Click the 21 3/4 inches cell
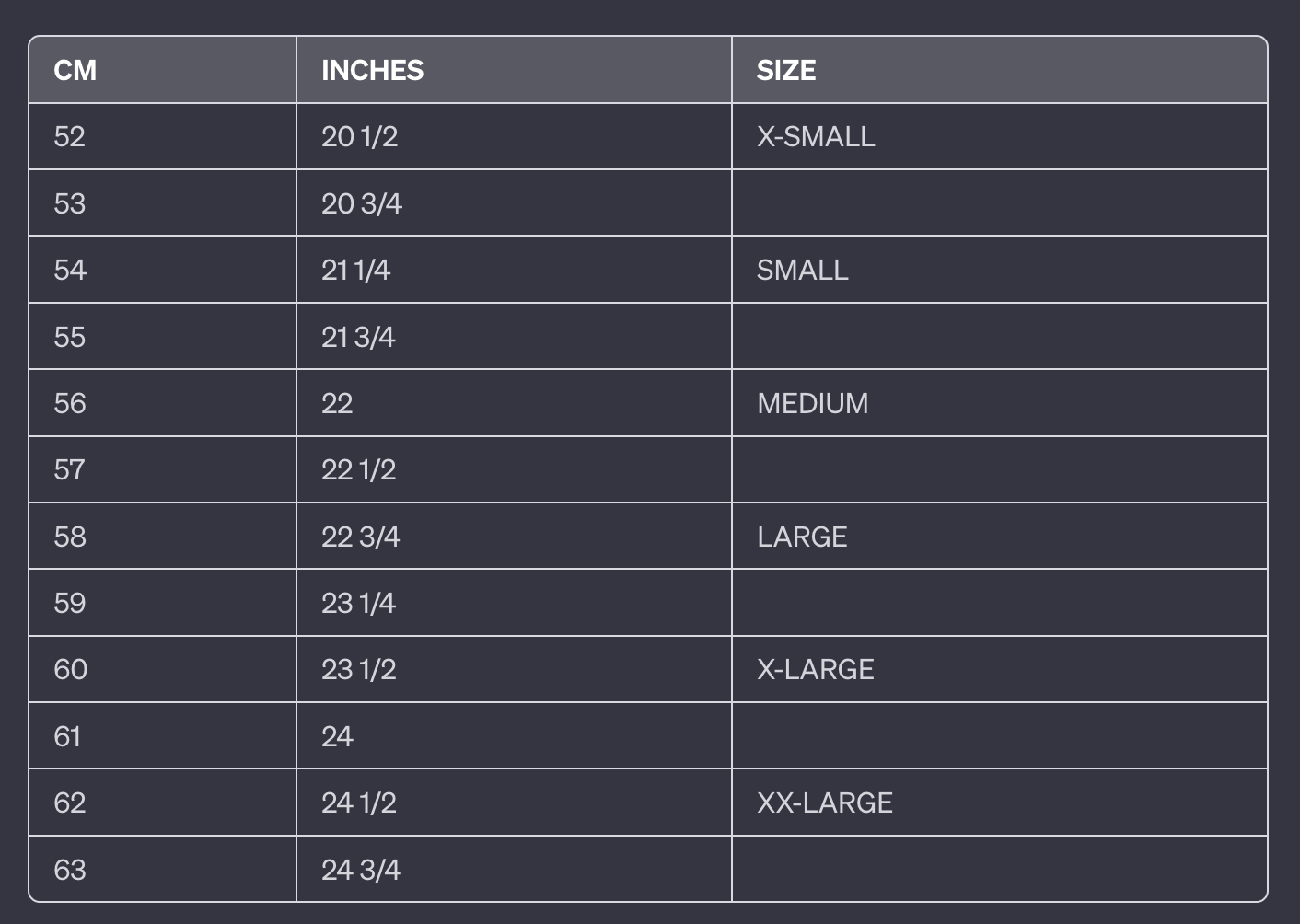Screen dimensions: 1300x924 358,337
